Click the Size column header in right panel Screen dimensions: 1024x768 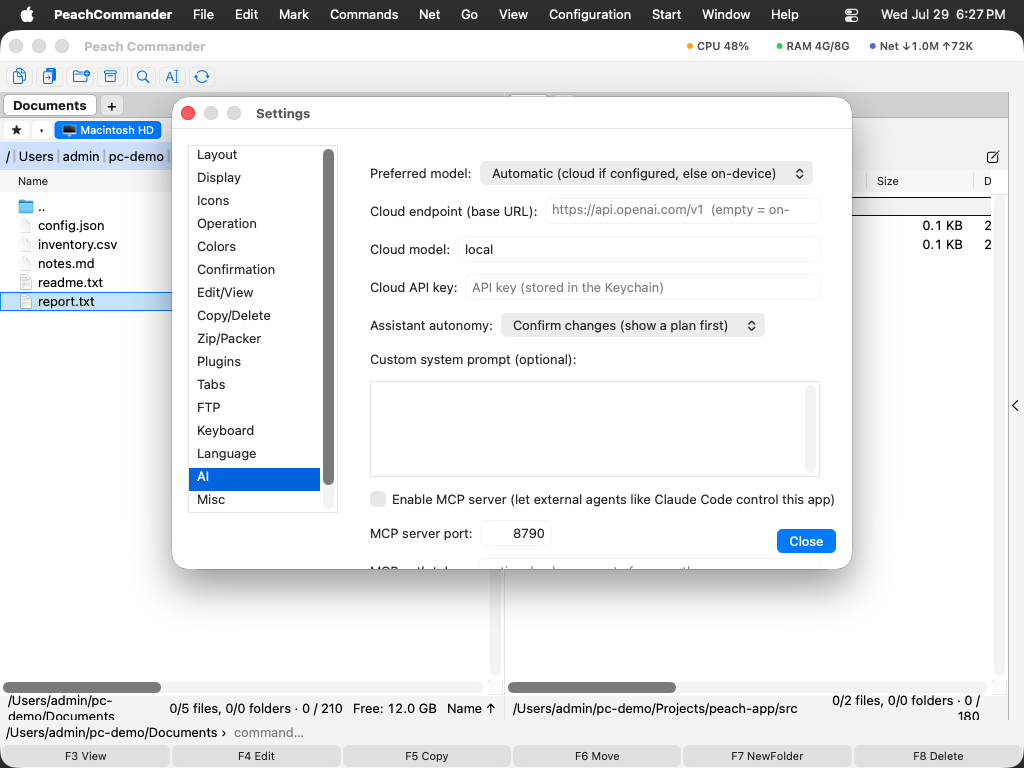(888, 181)
